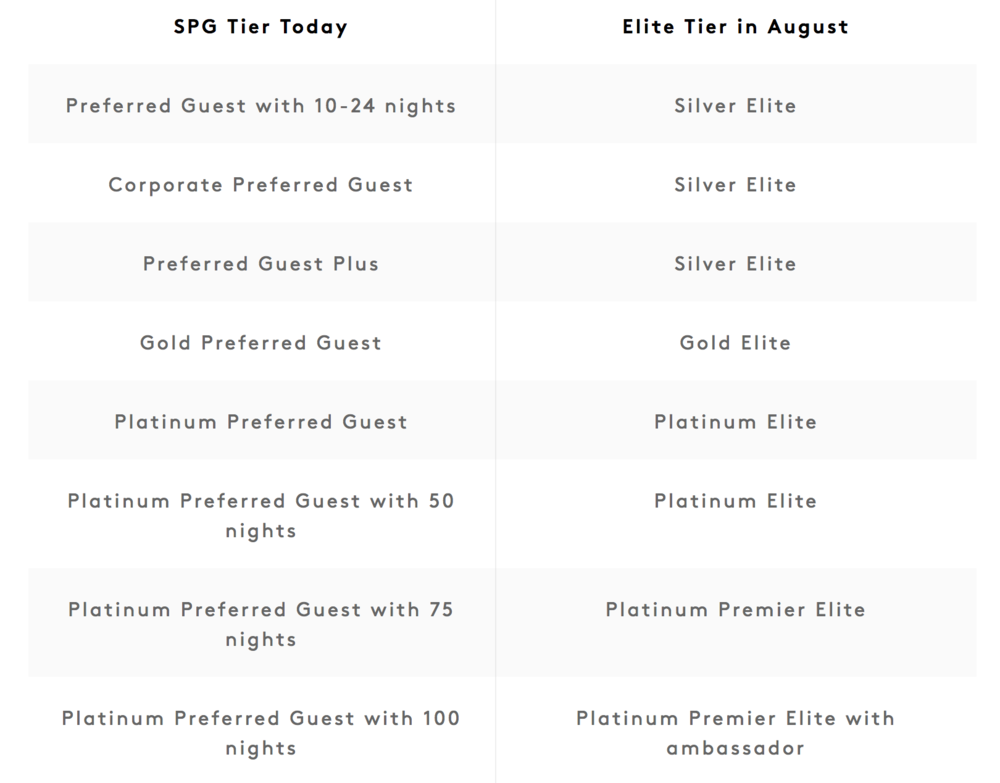Select "Platinum Preferred Guest with 75 nights"
The height and width of the screenshot is (783, 1000).
260,624
